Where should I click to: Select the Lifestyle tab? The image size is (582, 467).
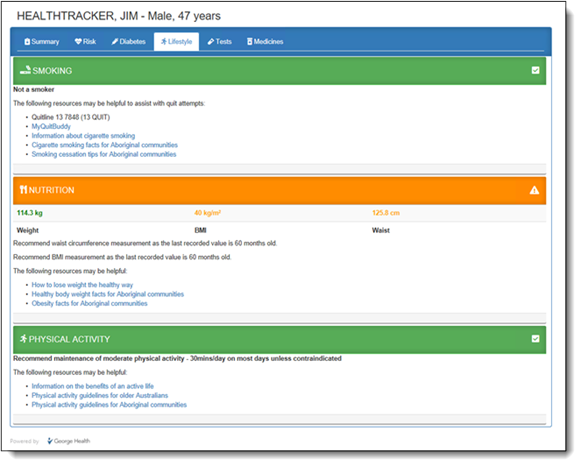pyautogui.click(x=176, y=42)
